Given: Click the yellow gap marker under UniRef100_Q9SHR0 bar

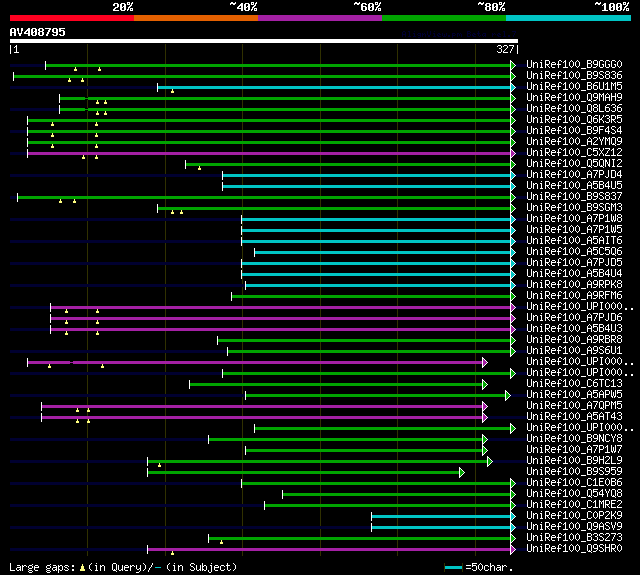Looking at the screenshot, I should point(172,553).
